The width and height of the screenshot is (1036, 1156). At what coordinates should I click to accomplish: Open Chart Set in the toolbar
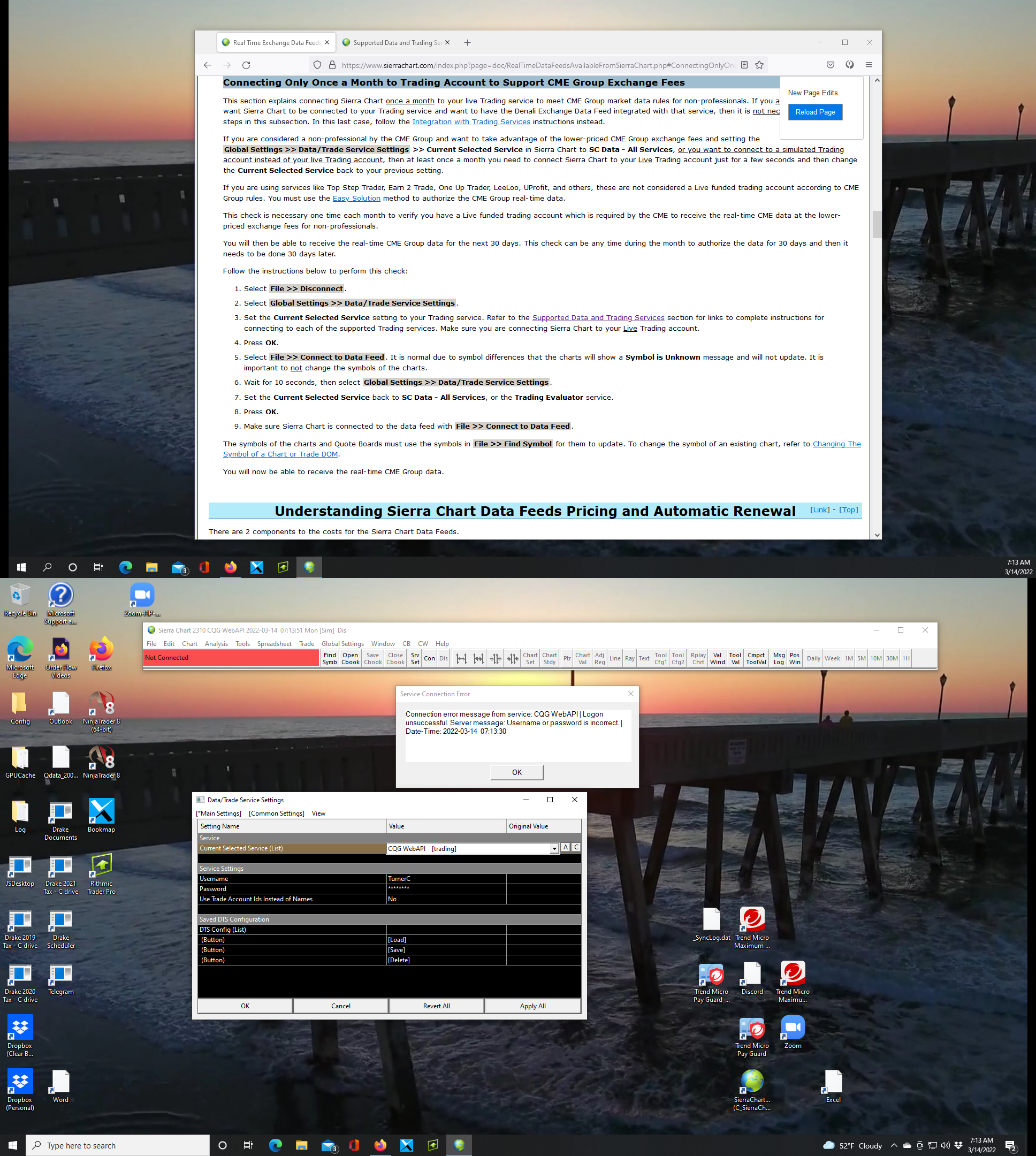click(530, 658)
